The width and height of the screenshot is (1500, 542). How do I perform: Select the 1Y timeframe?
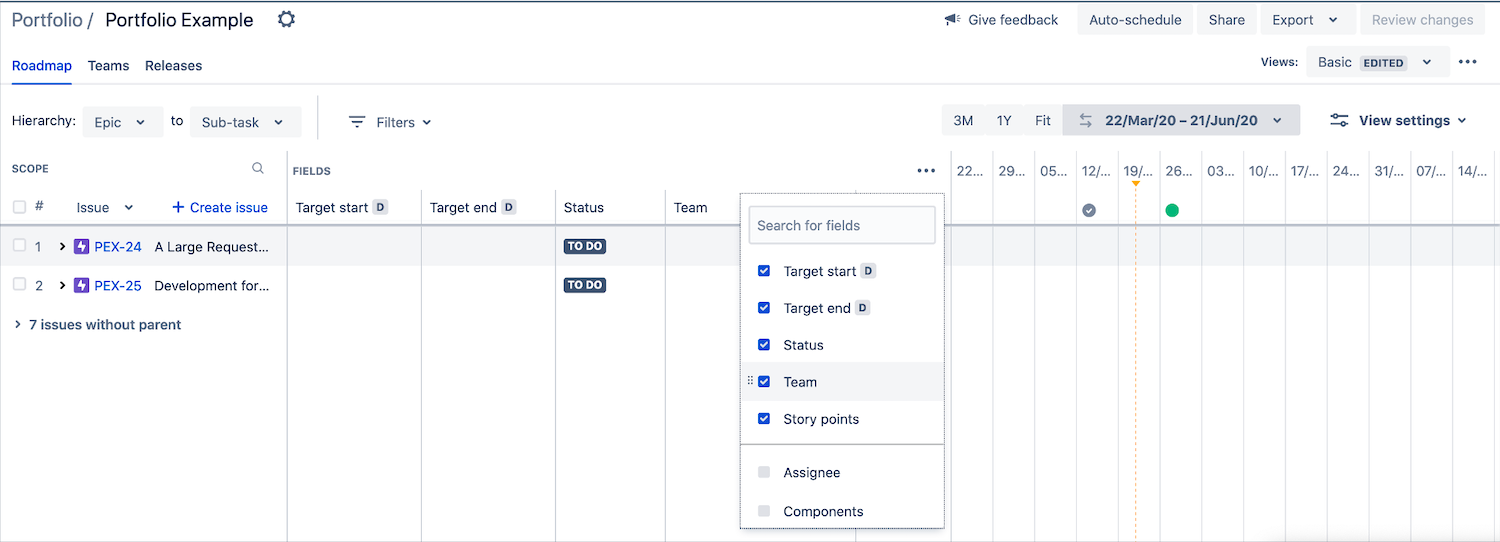click(1004, 120)
